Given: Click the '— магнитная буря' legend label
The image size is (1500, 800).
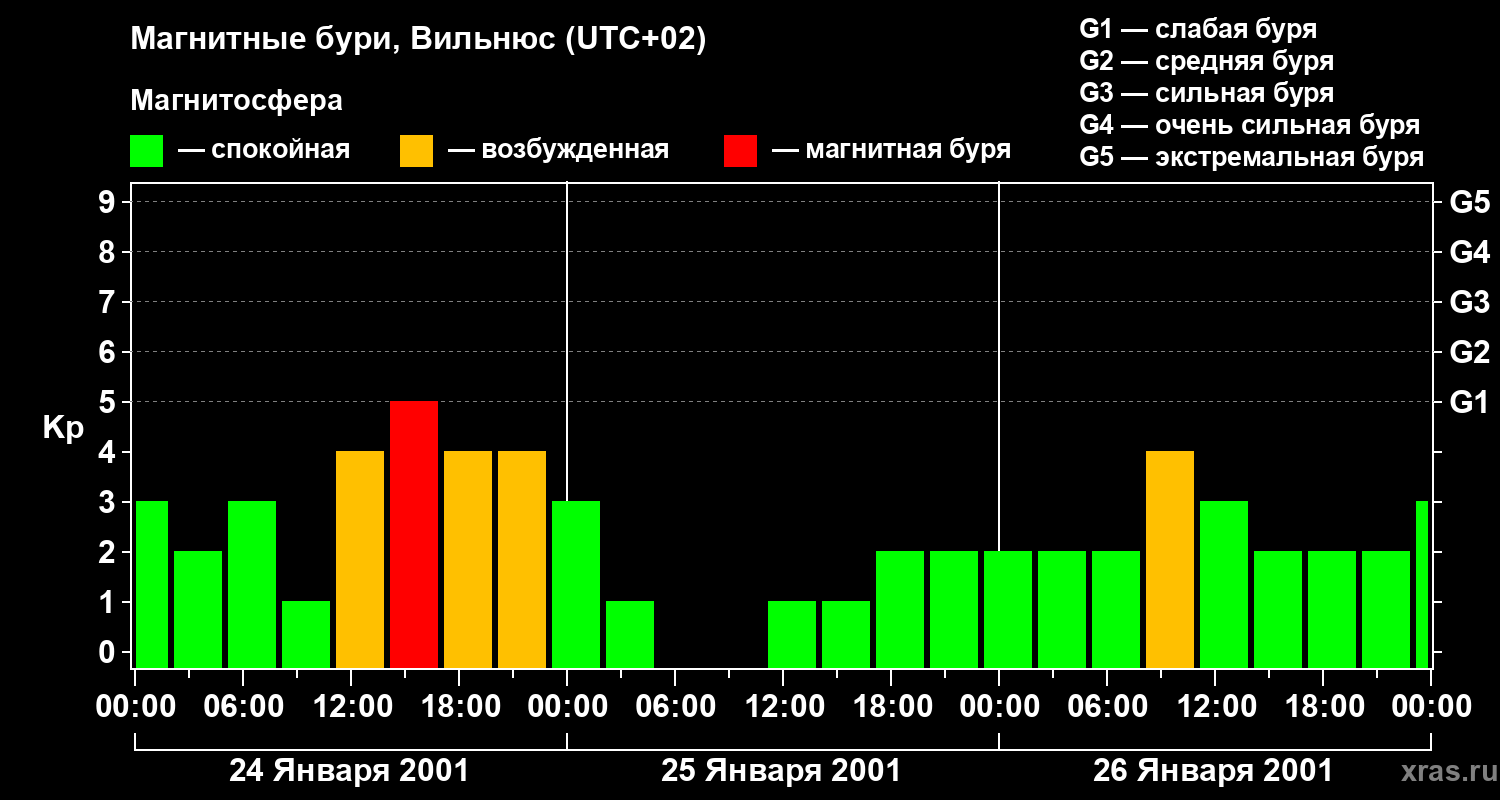Looking at the screenshot, I should click(892, 151).
